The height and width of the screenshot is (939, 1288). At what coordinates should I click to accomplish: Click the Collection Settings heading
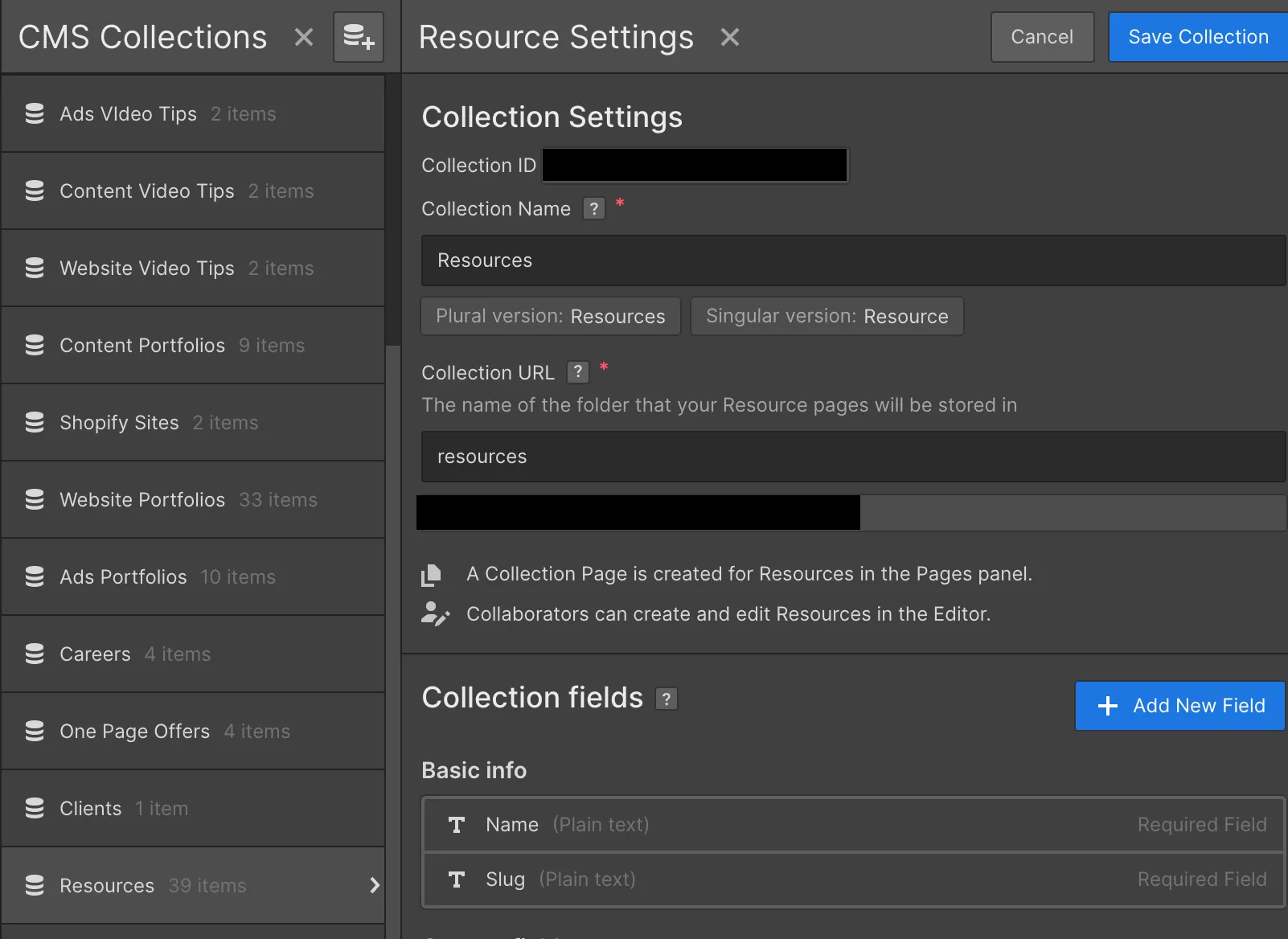552,117
